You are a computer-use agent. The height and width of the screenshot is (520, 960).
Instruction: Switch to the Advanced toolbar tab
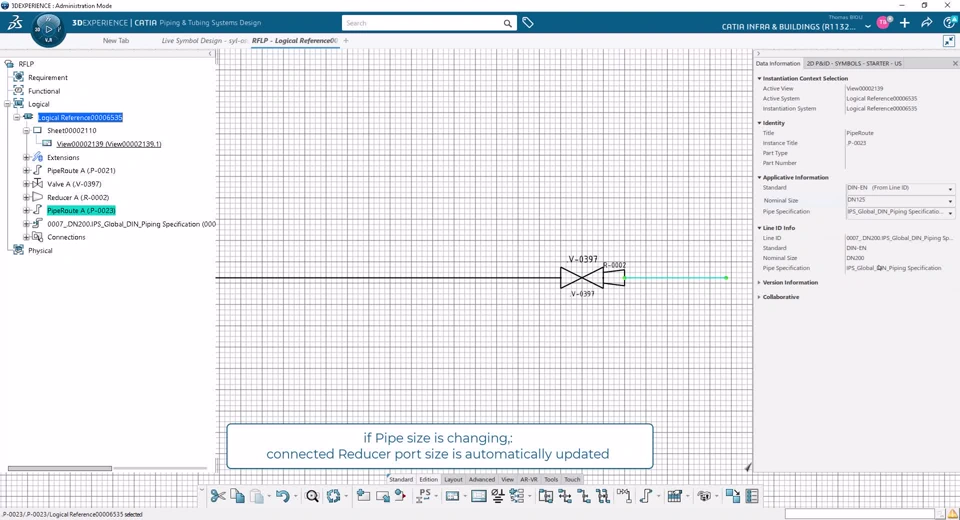click(x=482, y=480)
